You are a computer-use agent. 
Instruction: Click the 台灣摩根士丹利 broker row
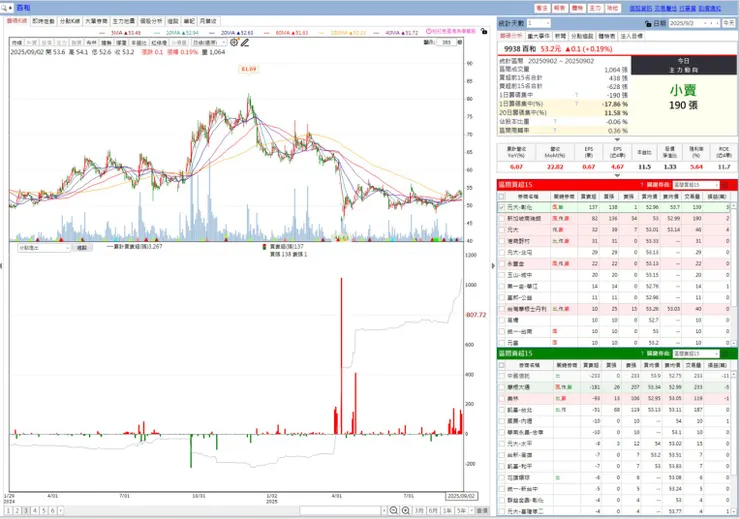point(614,309)
